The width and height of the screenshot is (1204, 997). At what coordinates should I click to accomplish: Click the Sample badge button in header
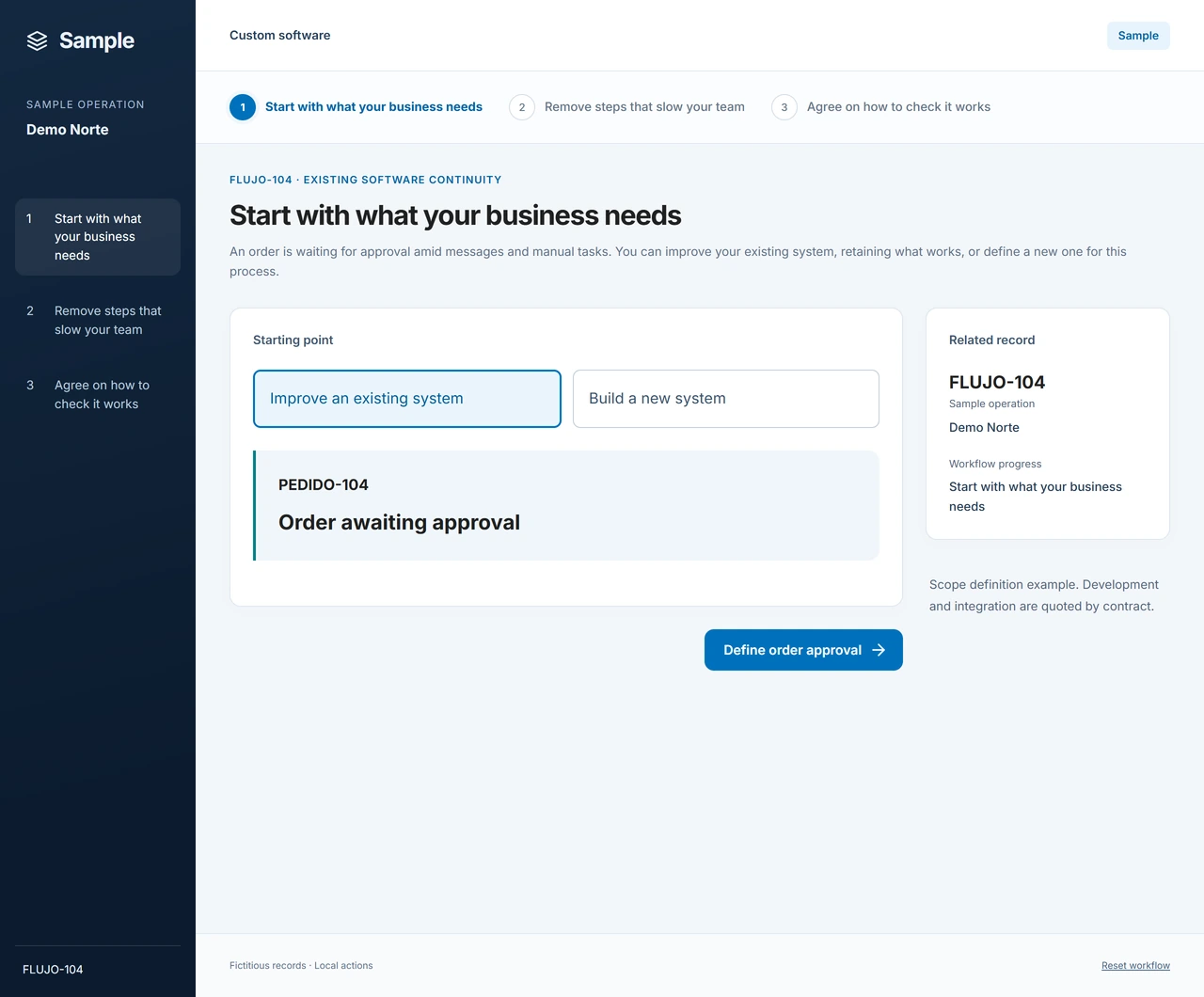[x=1138, y=36]
